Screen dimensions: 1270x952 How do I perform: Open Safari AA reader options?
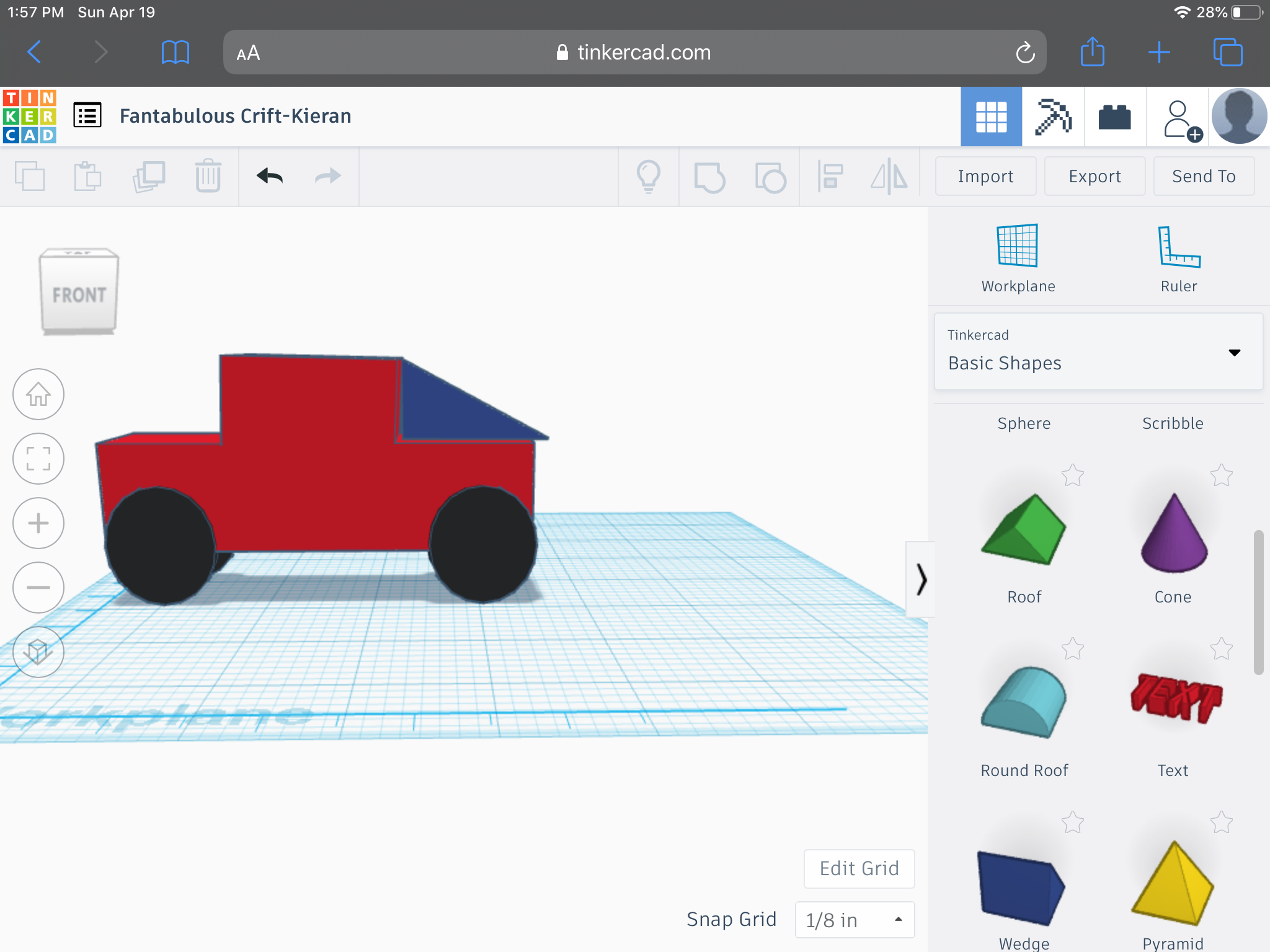point(248,53)
